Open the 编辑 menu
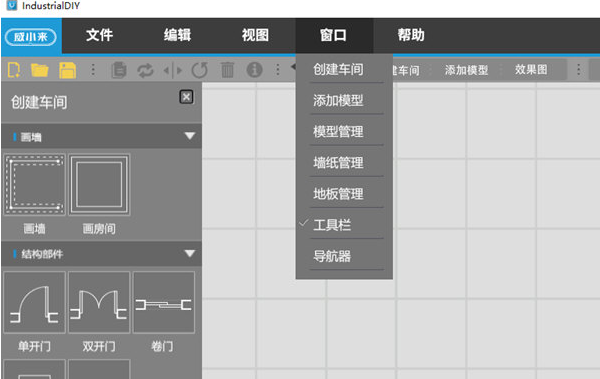The width and height of the screenshot is (600, 379). 178,35
